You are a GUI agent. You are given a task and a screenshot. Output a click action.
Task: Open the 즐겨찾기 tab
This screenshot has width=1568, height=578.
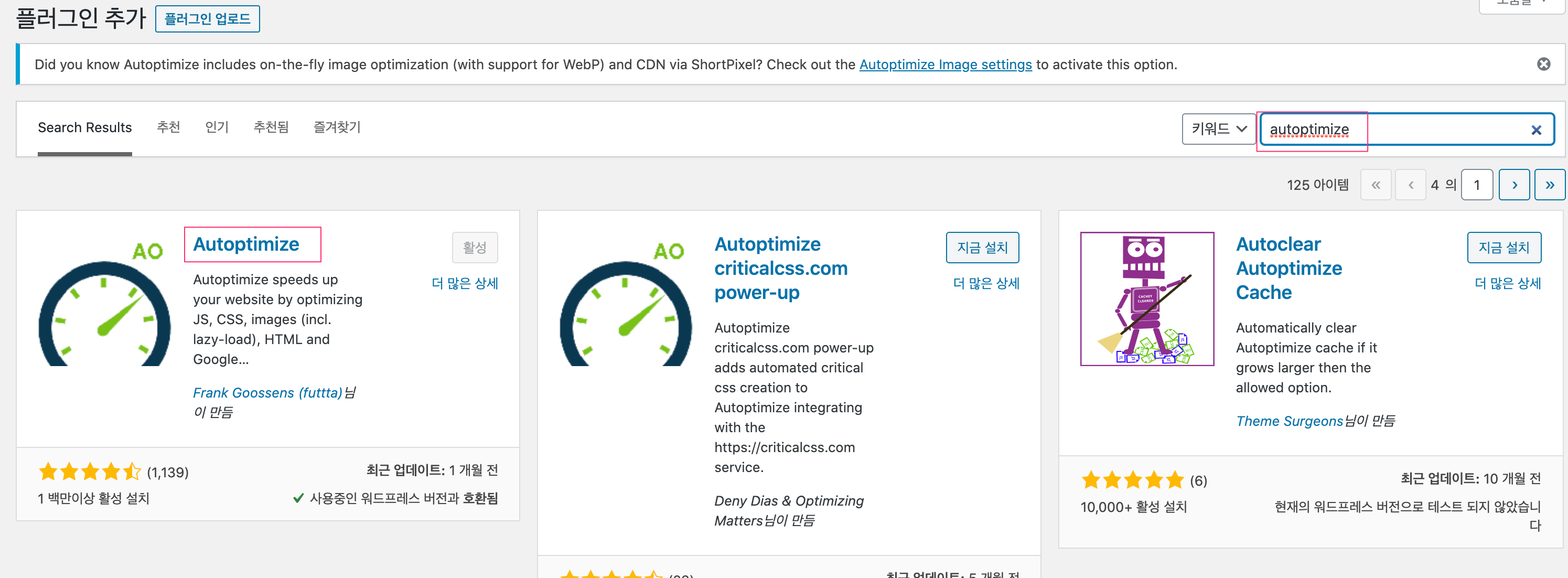coord(337,127)
